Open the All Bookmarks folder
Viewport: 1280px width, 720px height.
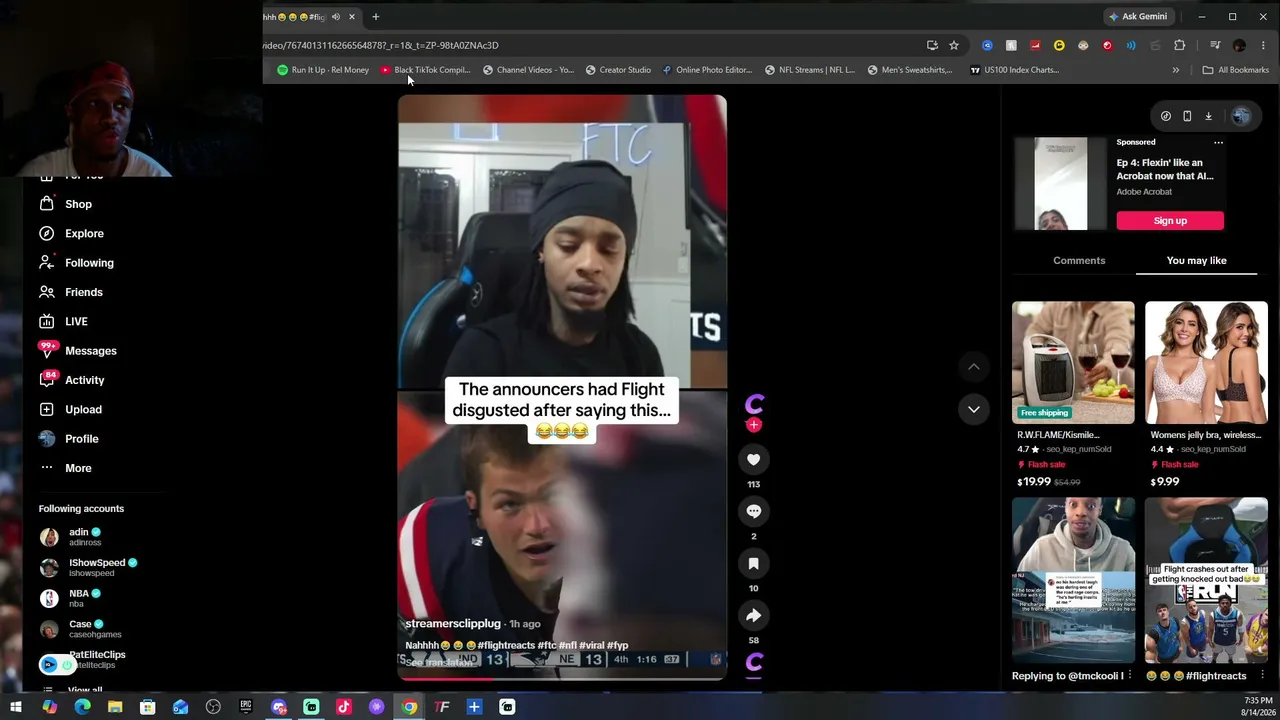point(1236,70)
